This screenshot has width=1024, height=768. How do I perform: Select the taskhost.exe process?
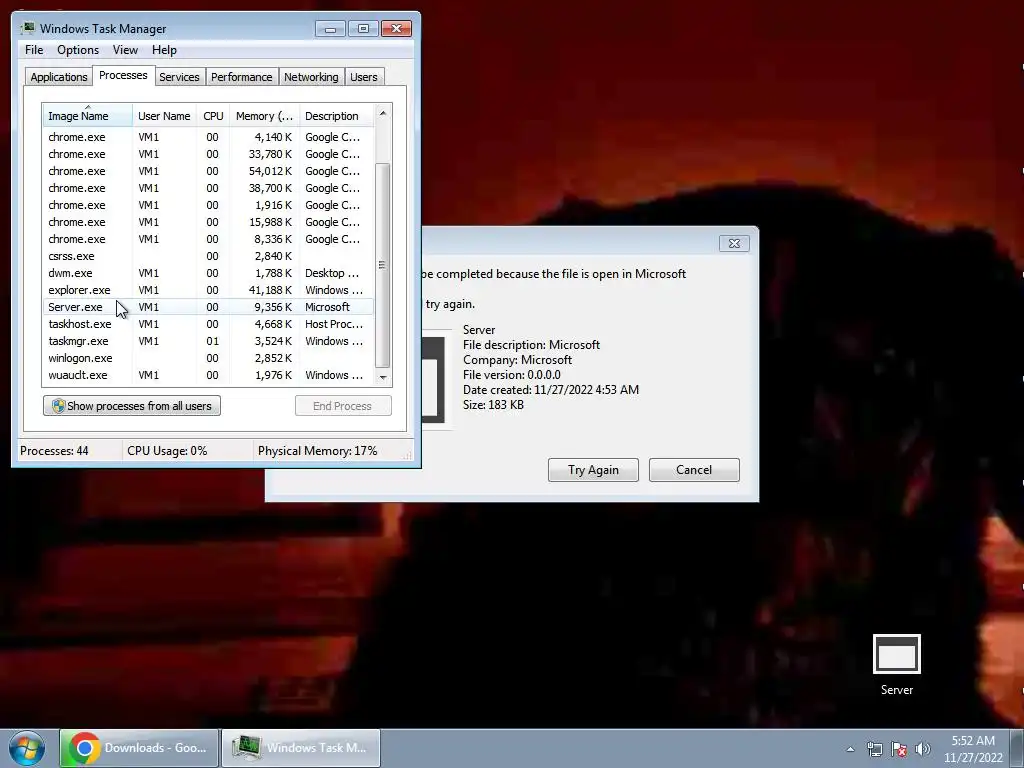[x=208, y=324]
